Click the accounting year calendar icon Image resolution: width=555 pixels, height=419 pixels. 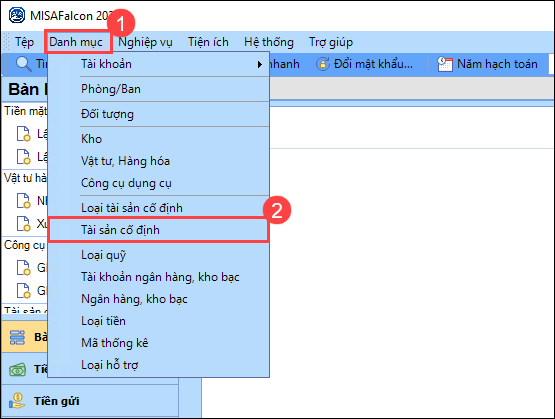445,64
